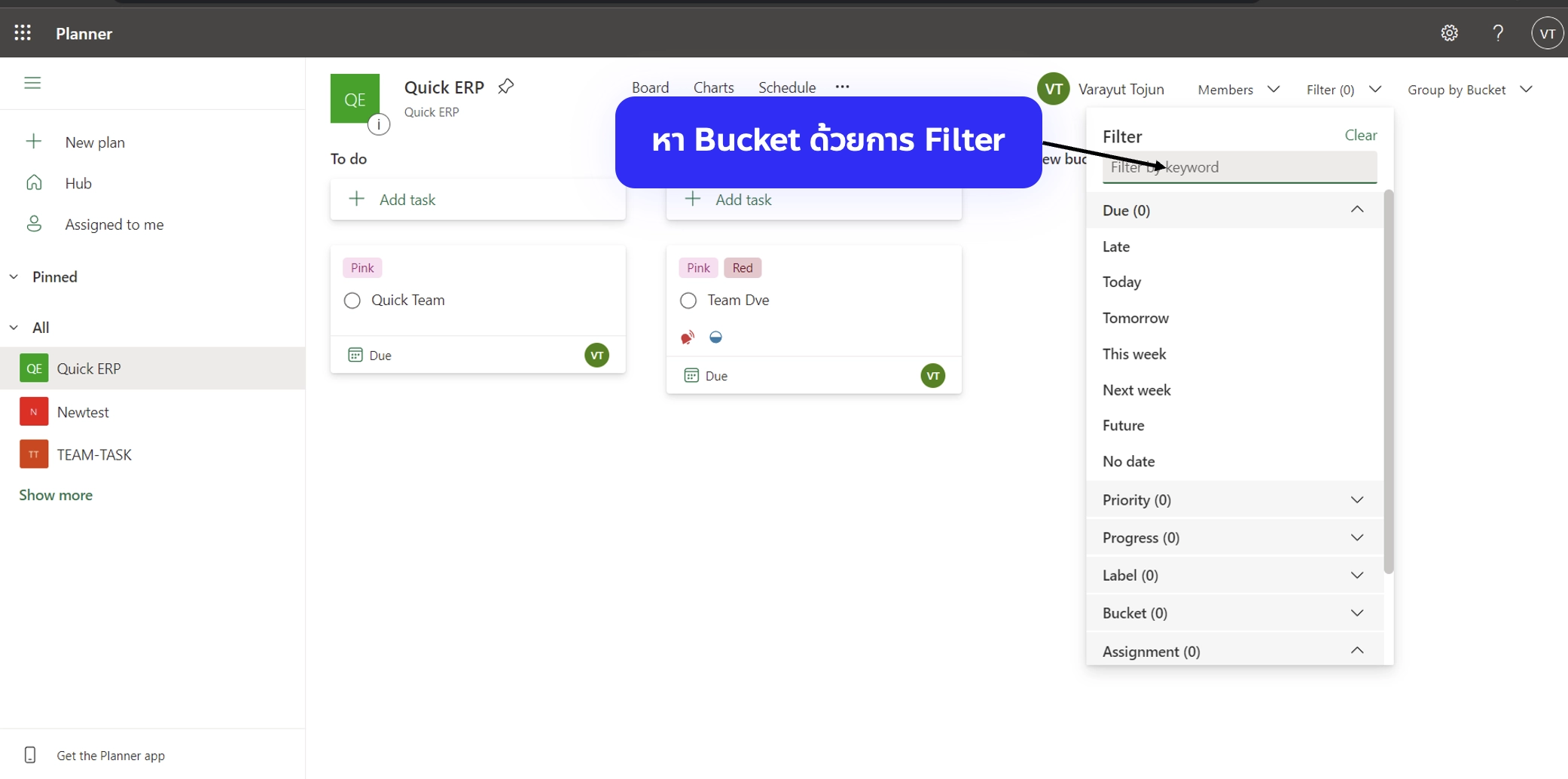Open the VT account avatar in the header
The image size is (1568, 779).
(1547, 34)
